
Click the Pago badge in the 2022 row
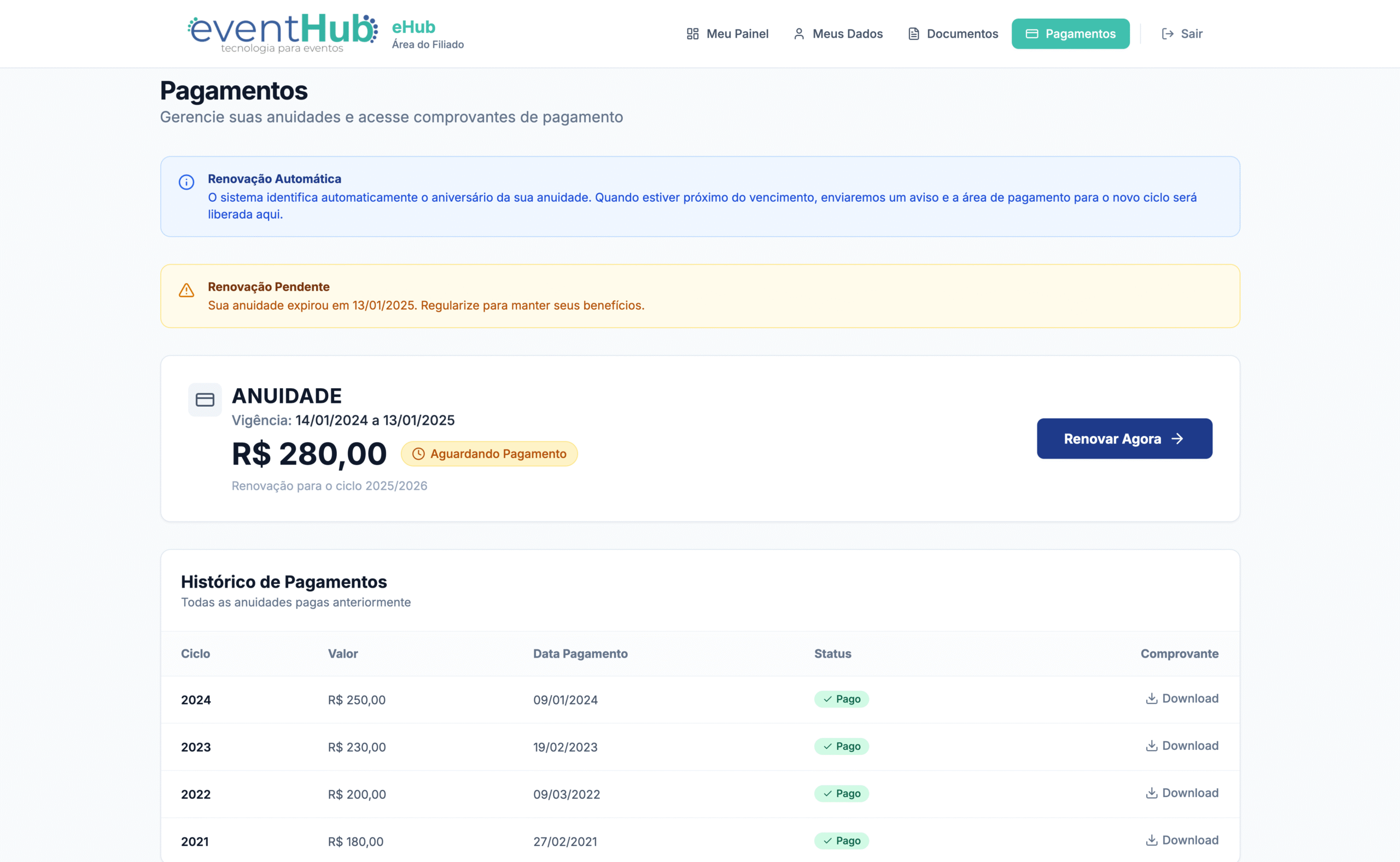coord(841,794)
